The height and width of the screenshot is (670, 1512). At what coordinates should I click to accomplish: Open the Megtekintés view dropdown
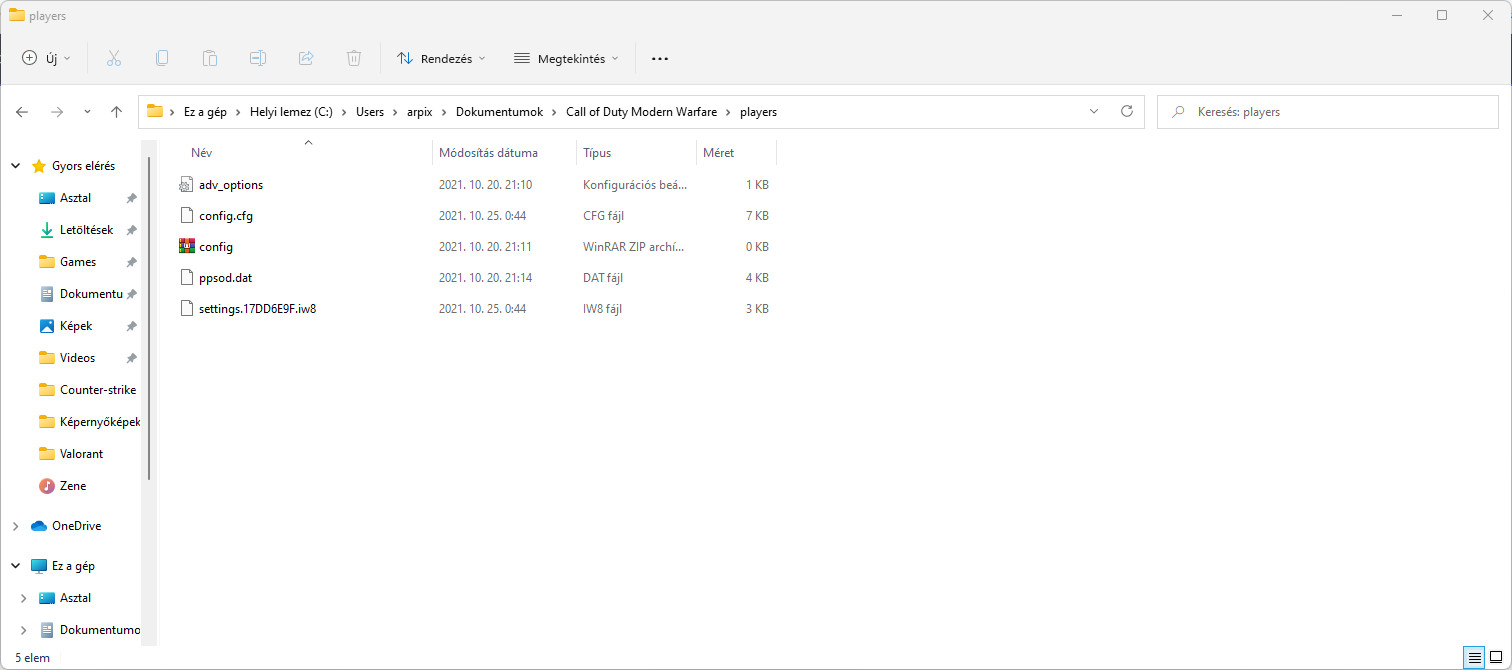[x=566, y=58]
